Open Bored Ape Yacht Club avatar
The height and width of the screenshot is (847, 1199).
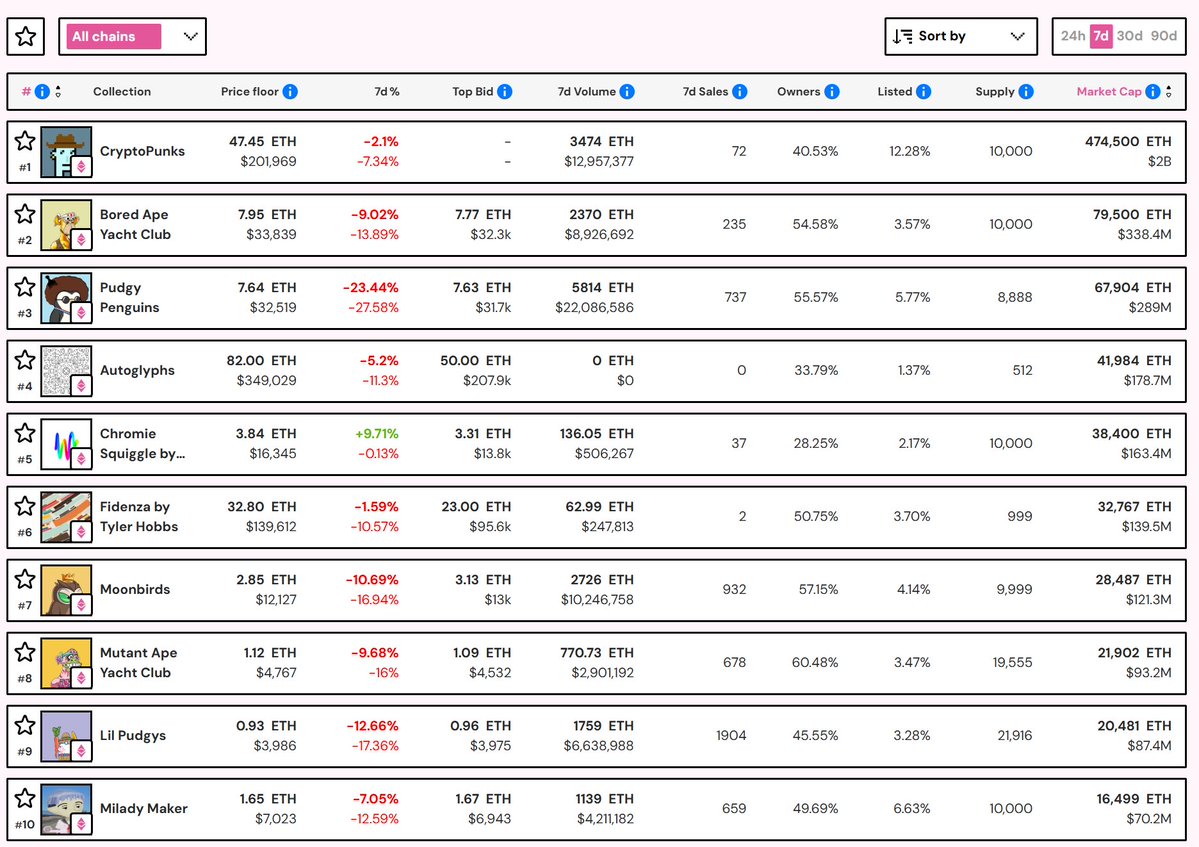[x=67, y=225]
